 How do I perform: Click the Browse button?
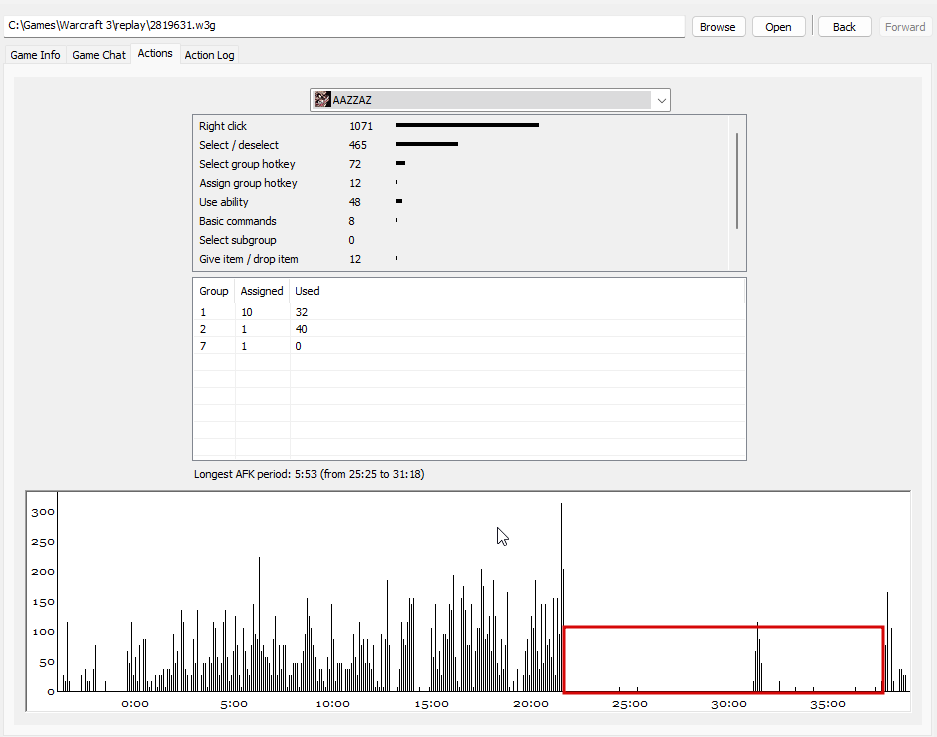tap(718, 27)
